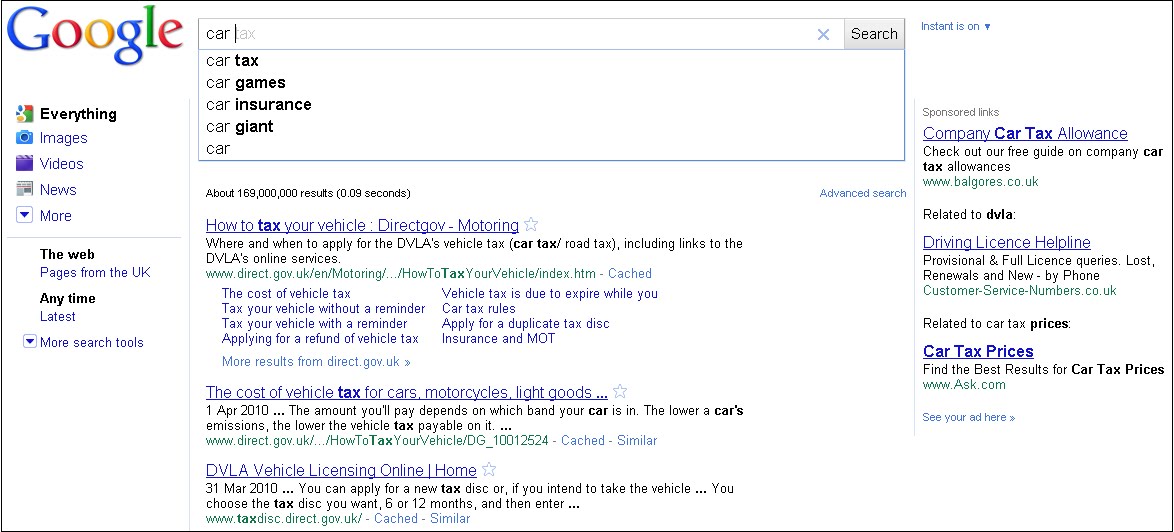Screen dimensions: 1174x532
Task: Star the DVLA Vehicle Licensing Online result
Action: pyautogui.click(x=489, y=470)
